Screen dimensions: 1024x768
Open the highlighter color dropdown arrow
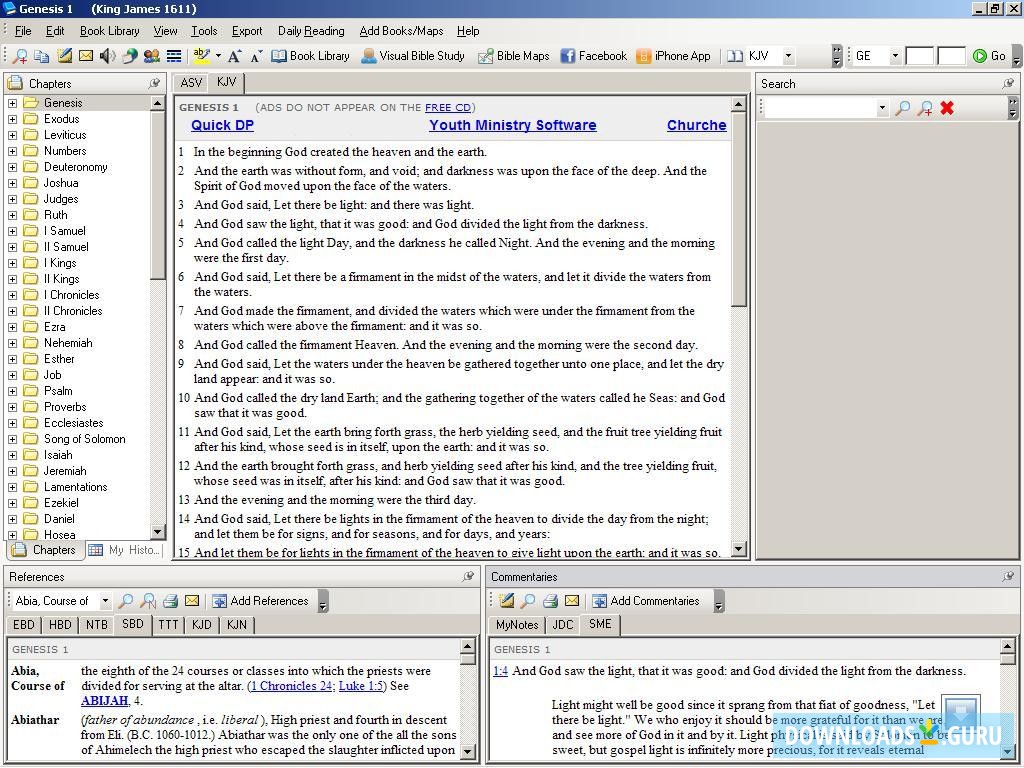click(x=218, y=56)
